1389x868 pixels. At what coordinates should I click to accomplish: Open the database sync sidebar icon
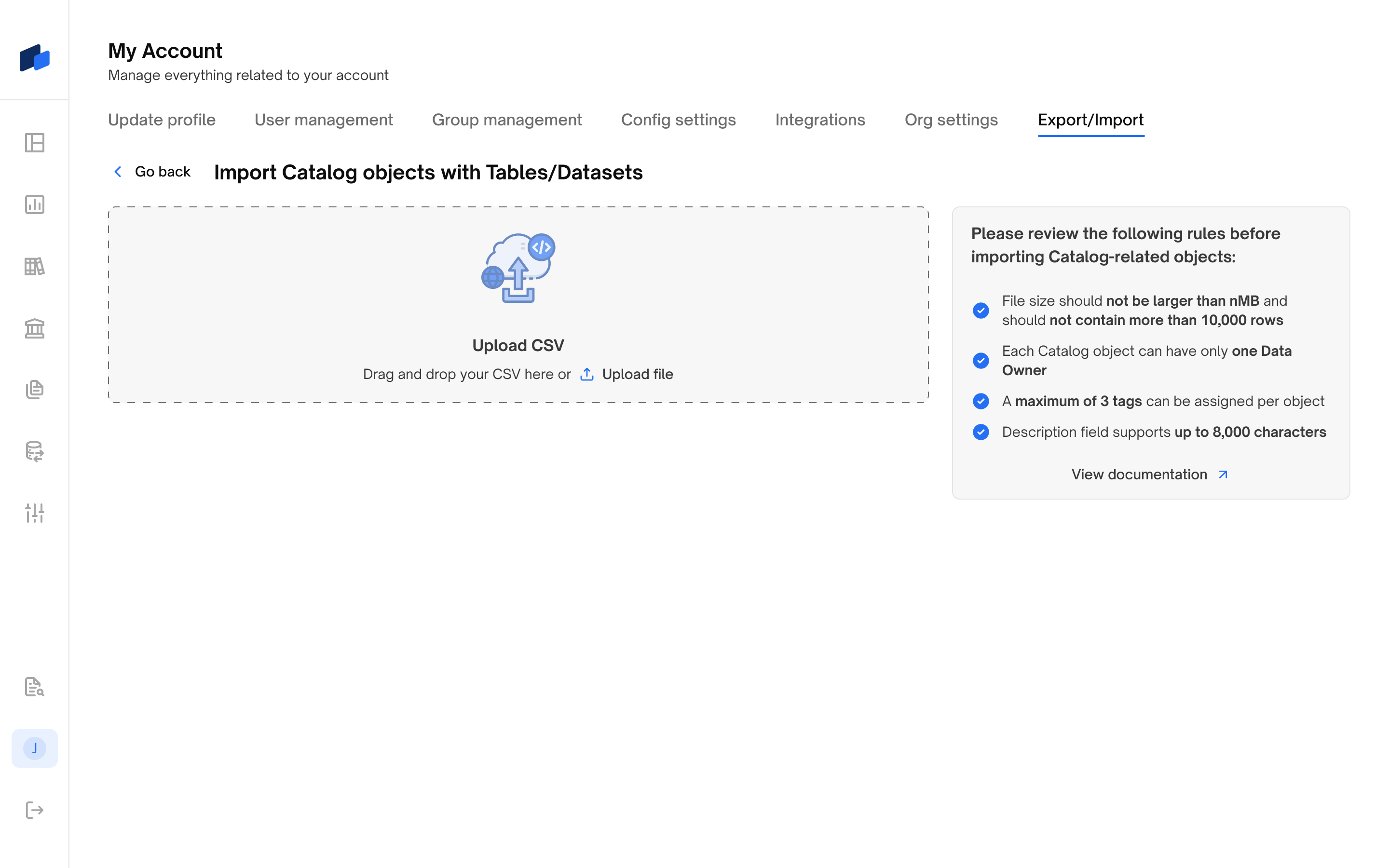coord(34,451)
